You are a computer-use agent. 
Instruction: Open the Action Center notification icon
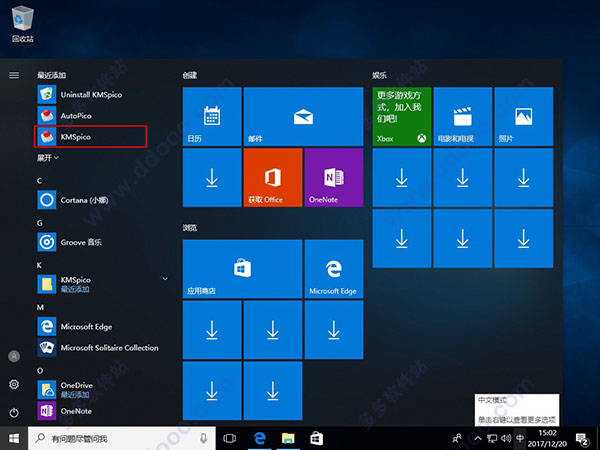pos(582,439)
